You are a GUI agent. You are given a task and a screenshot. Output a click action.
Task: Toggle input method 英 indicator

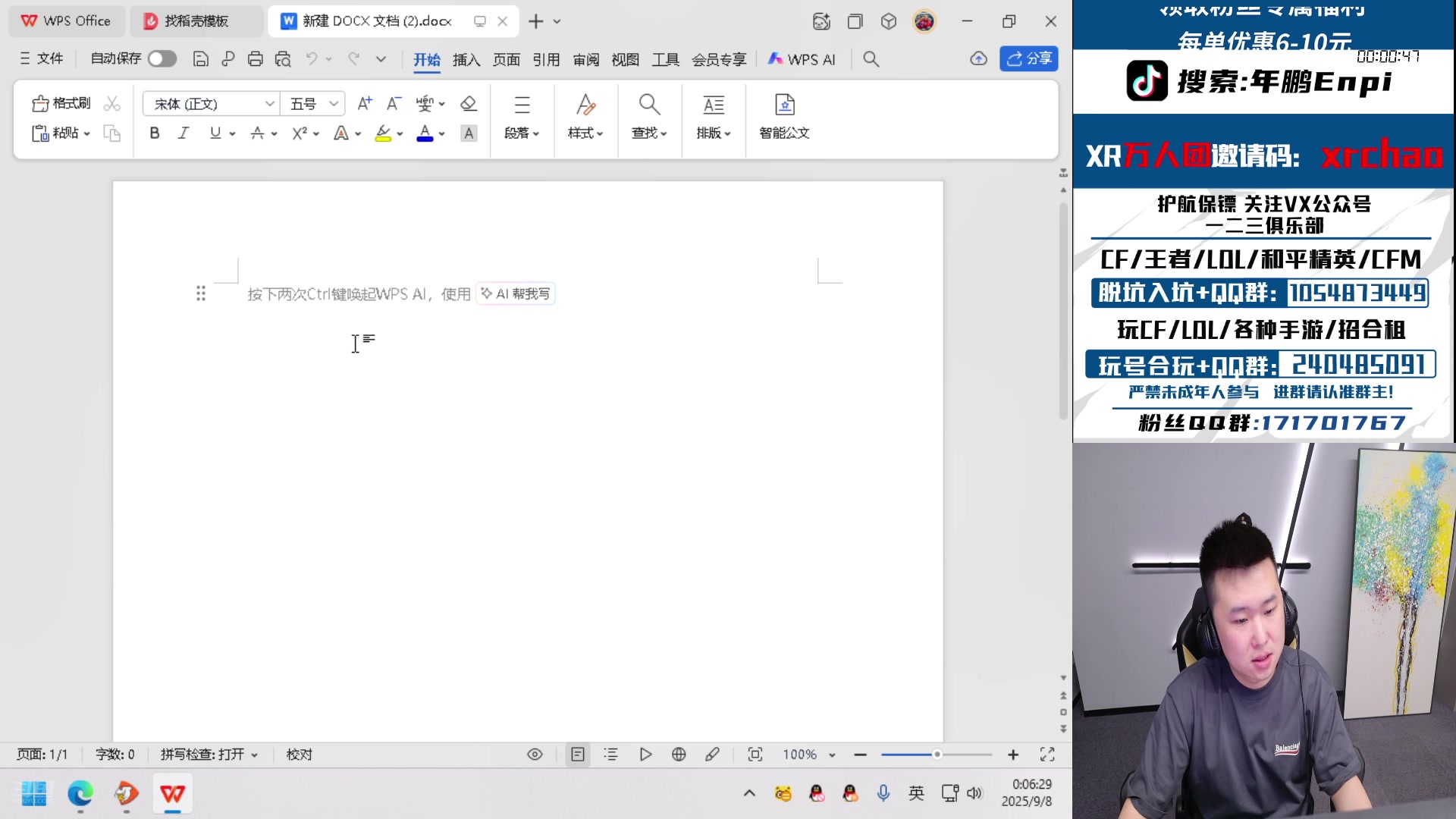916,793
